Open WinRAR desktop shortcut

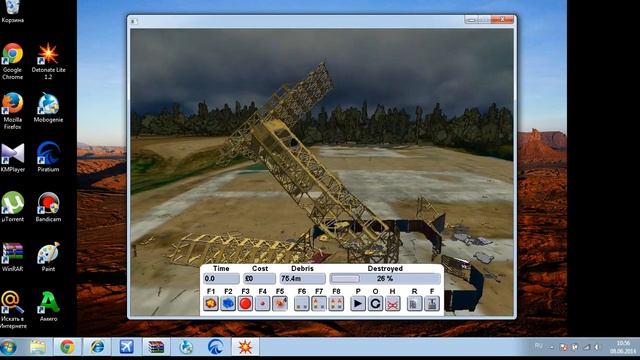pyautogui.click(x=12, y=257)
